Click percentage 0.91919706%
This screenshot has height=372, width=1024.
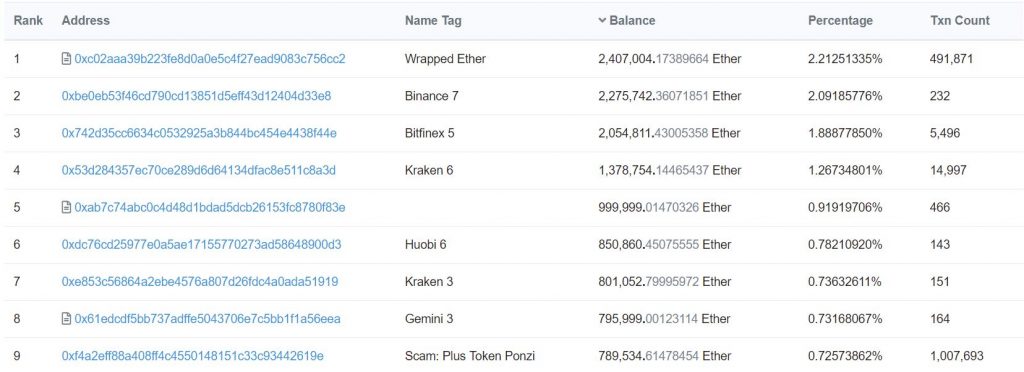pyautogui.click(x=846, y=208)
